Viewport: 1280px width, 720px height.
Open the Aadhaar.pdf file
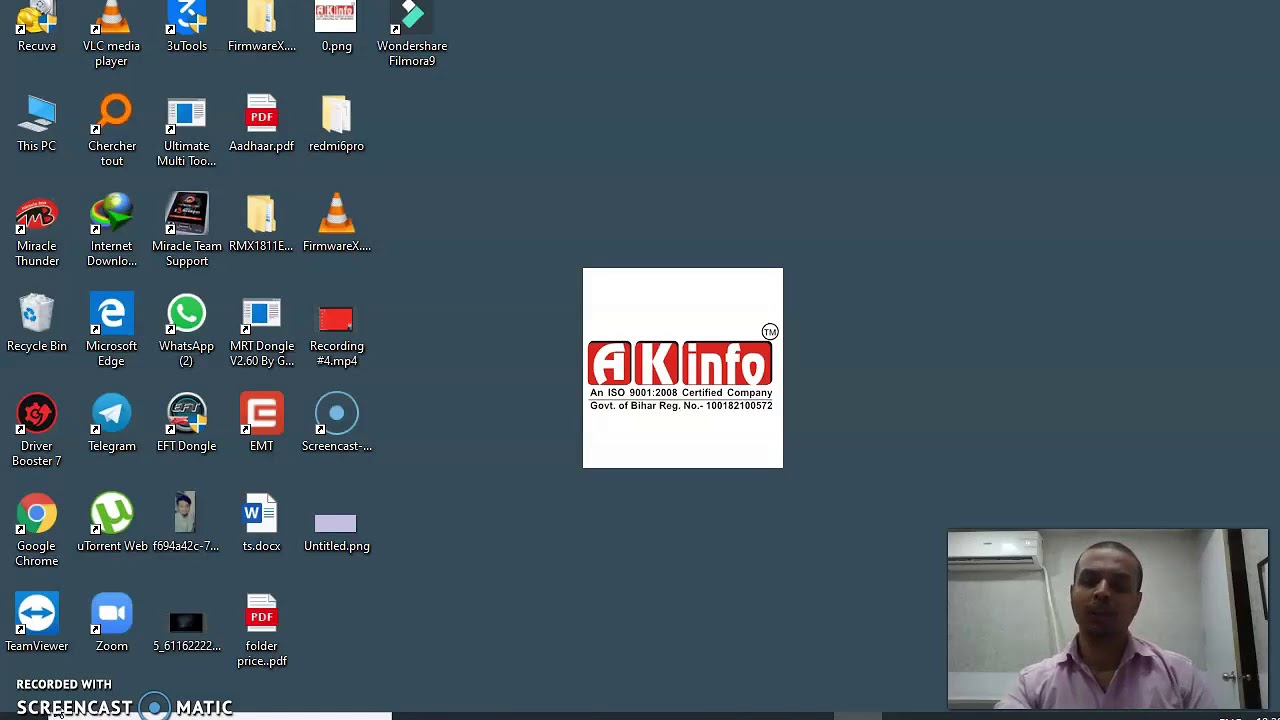(261, 124)
